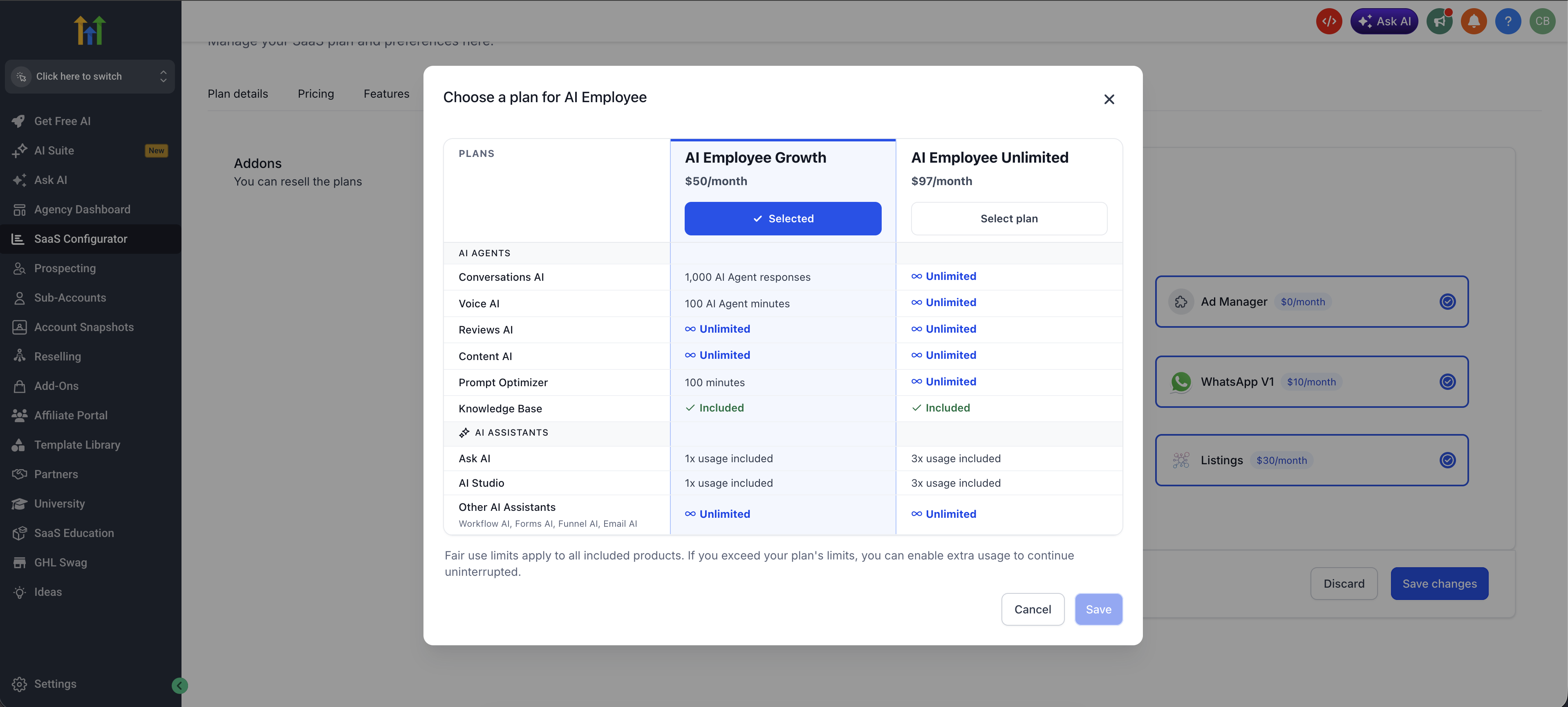This screenshot has width=1568, height=707.
Task: Click the '$10/month' WhatsApp price badge
Action: tap(1311, 382)
